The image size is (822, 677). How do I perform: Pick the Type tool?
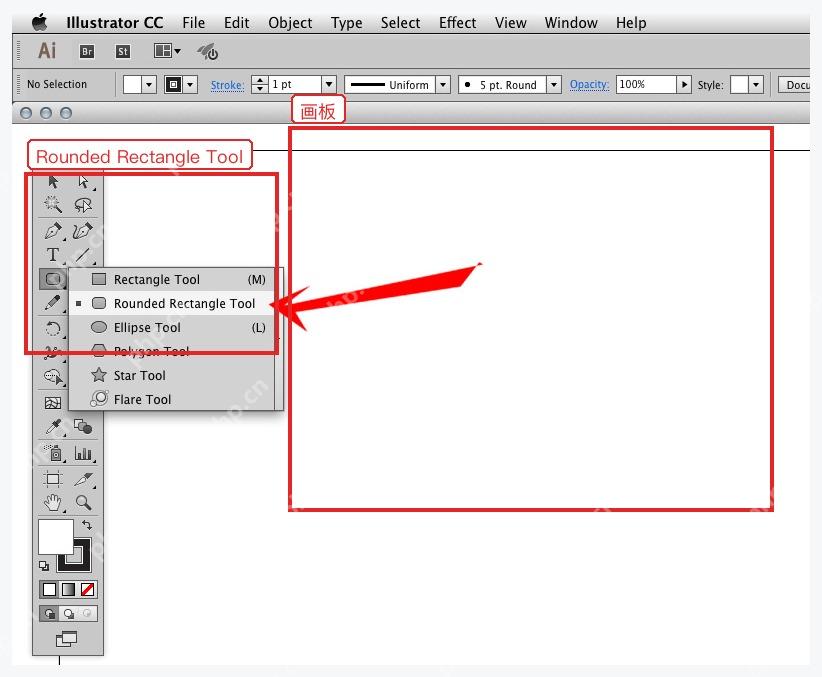pos(53,254)
